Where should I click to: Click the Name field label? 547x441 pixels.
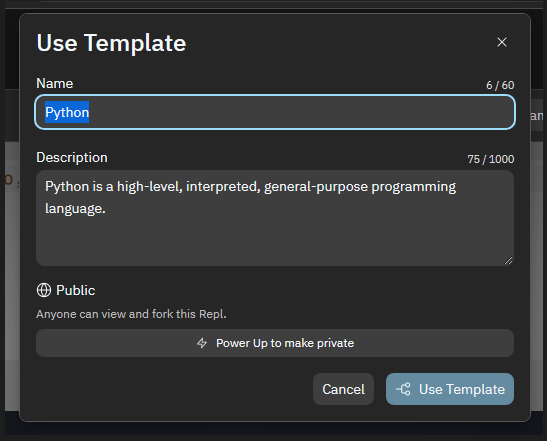coord(55,83)
